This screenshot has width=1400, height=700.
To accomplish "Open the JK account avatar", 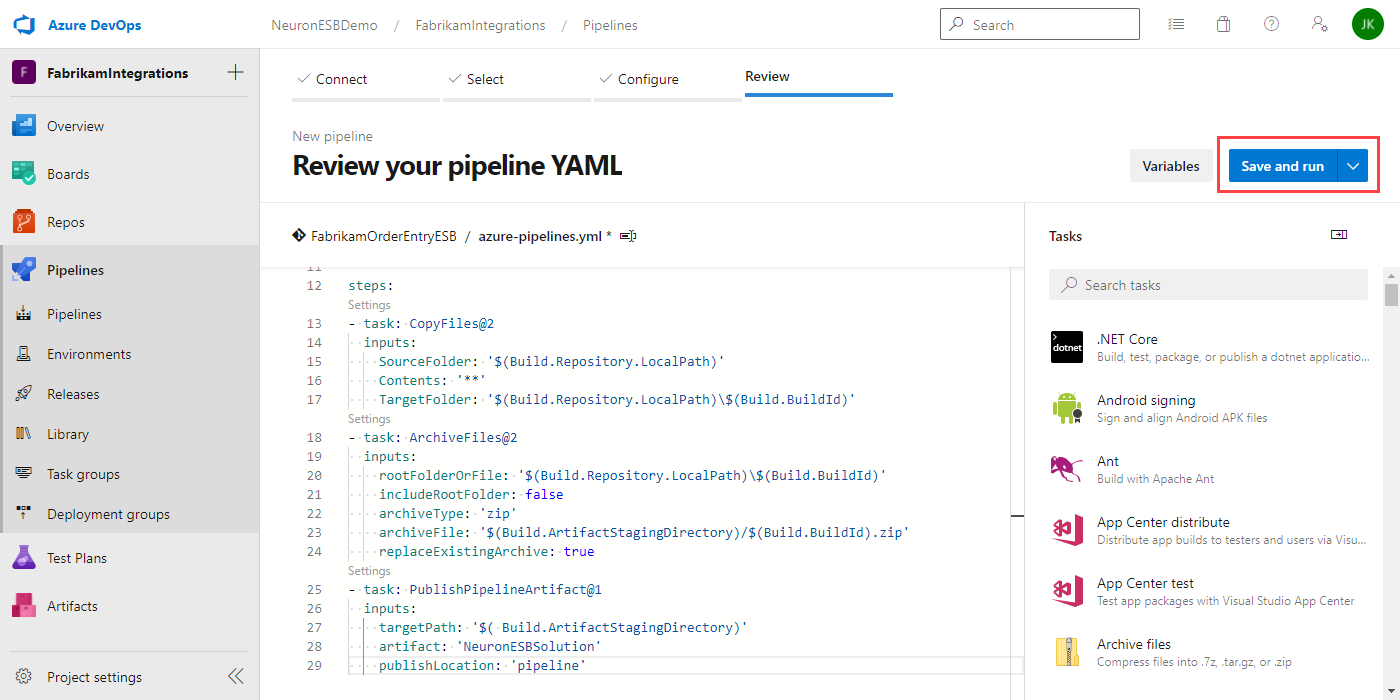I will point(1367,24).
